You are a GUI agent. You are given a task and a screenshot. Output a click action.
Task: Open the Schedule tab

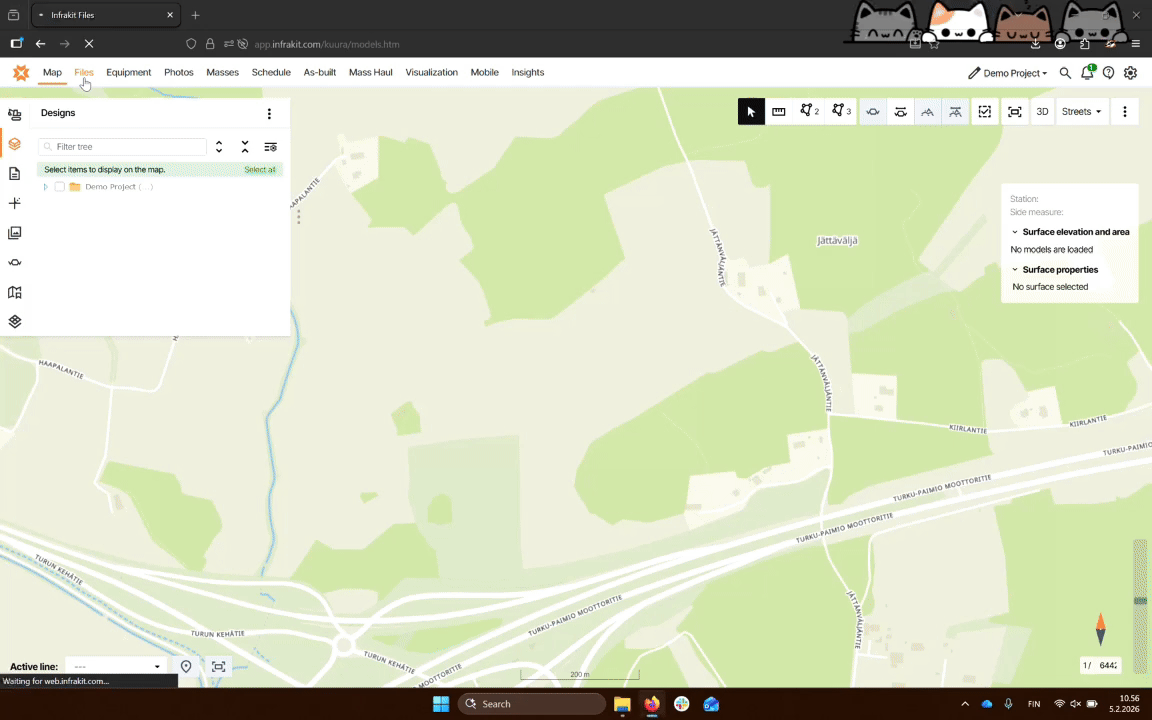tap(271, 72)
